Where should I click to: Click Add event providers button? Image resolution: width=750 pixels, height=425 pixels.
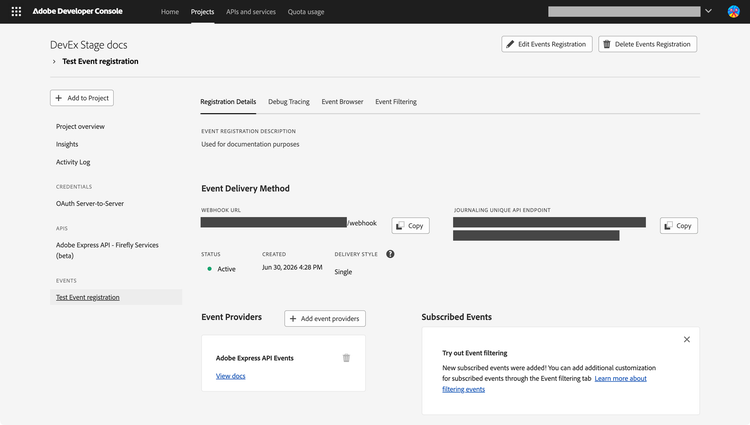click(x=325, y=318)
